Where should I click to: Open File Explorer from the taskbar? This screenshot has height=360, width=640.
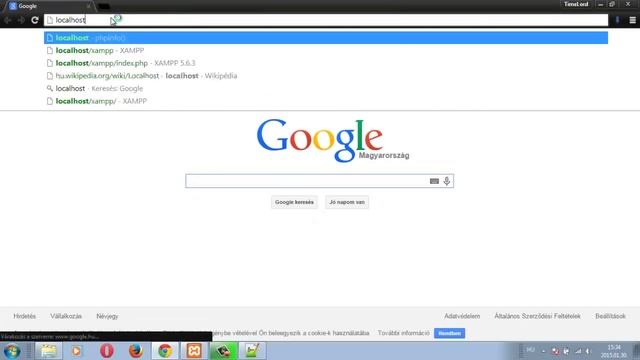pyautogui.click(x=49, y=351)
